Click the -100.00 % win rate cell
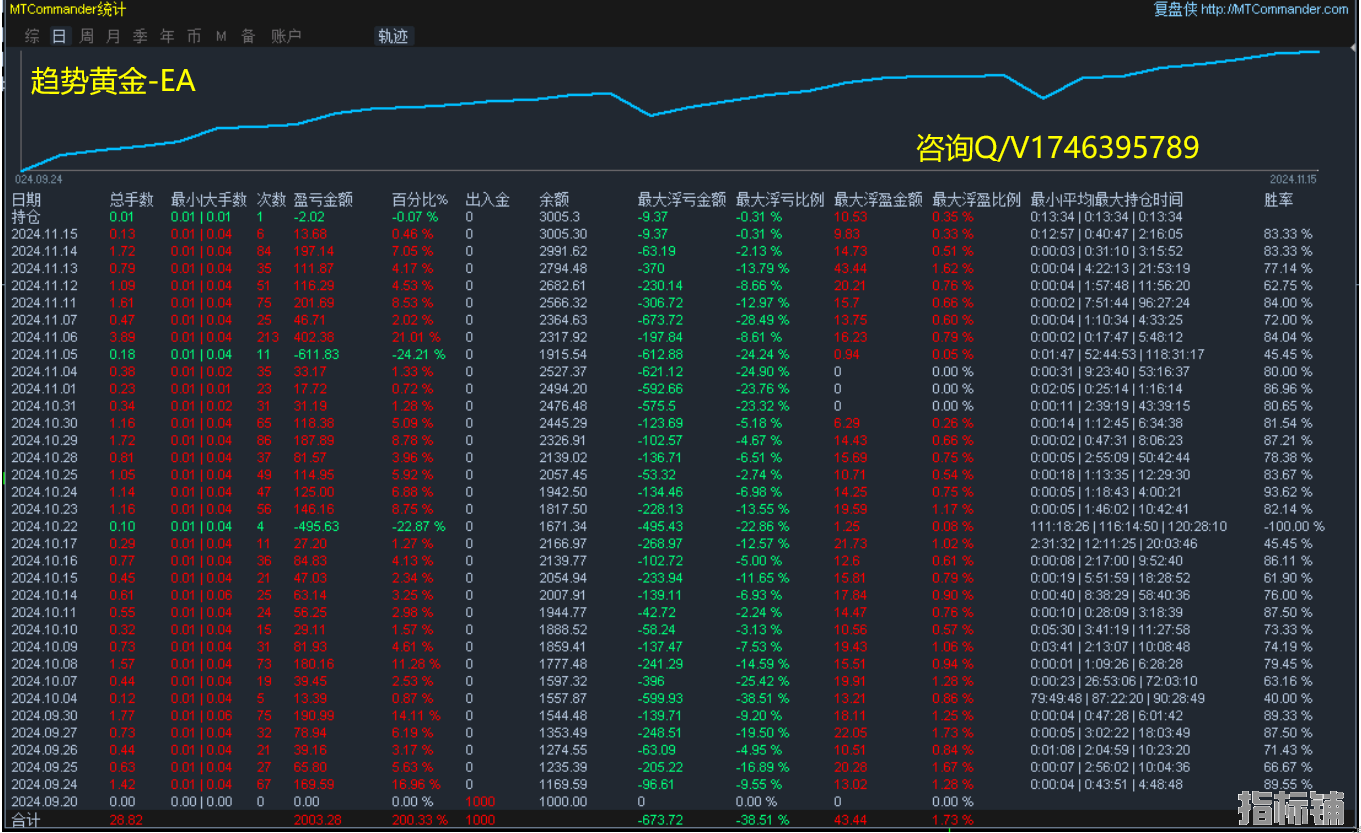The width and height of the screenshot is (1361, 833). pyautogui.click(x=1294, y=526)
